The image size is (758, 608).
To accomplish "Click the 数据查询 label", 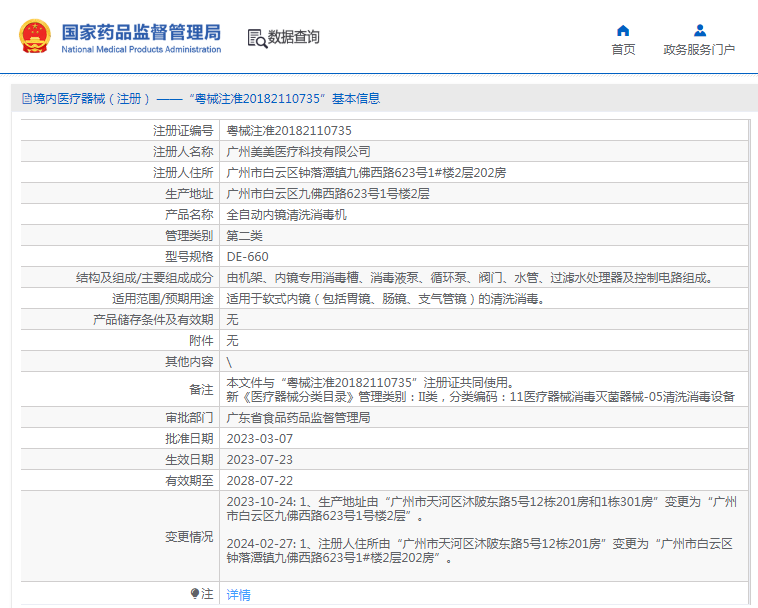I will point(293,37).
